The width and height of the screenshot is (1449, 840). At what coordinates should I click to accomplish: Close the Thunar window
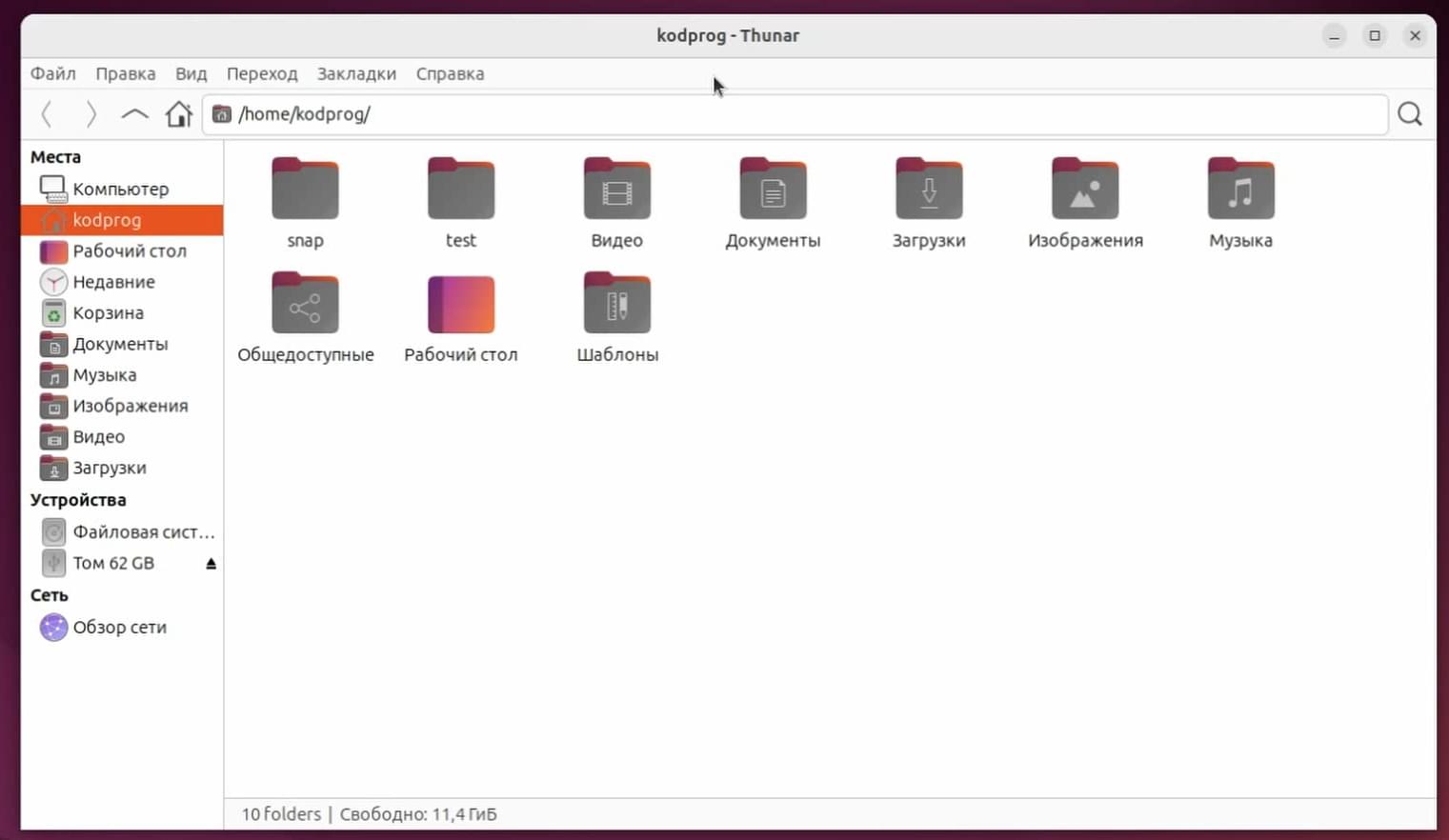[1416, 36]
